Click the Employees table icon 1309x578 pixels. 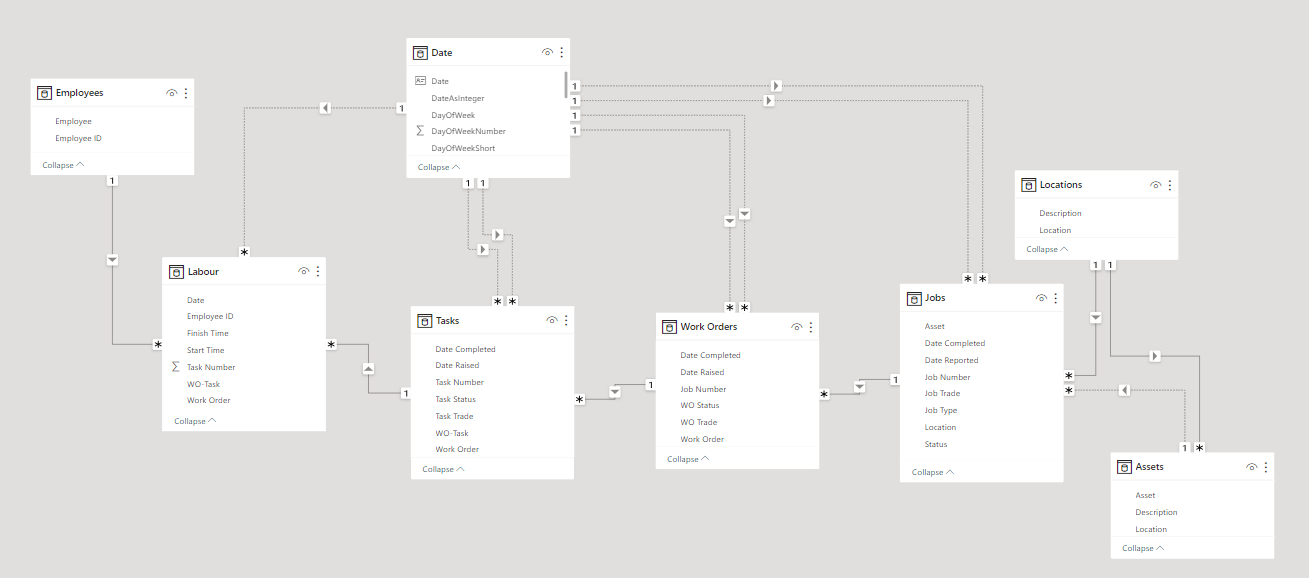click(44, 93)
